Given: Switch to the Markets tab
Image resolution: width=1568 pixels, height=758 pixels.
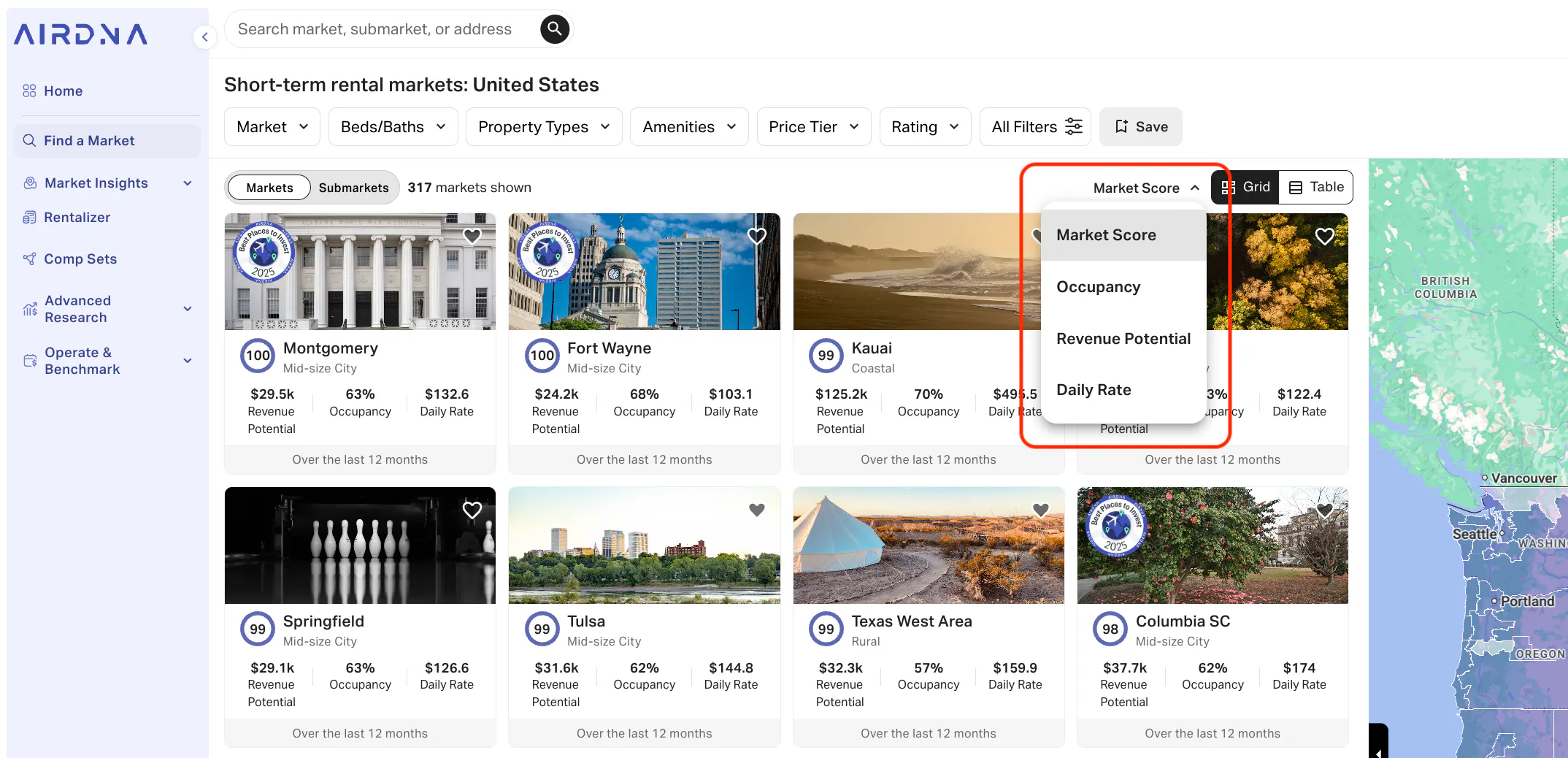Looking at the screenshot, I should point(269,188).
